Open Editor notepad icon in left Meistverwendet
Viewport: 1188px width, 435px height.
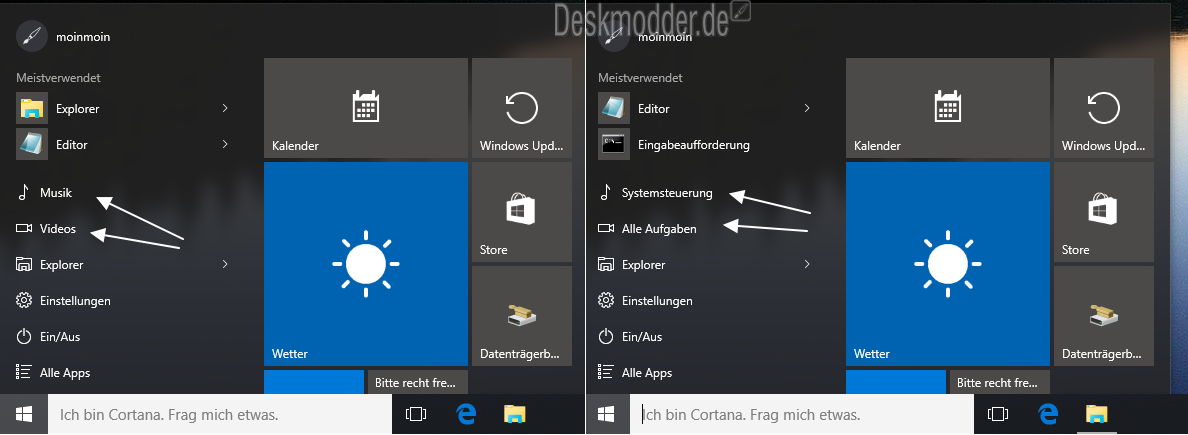pyautogui.click(x=32, y=144)
